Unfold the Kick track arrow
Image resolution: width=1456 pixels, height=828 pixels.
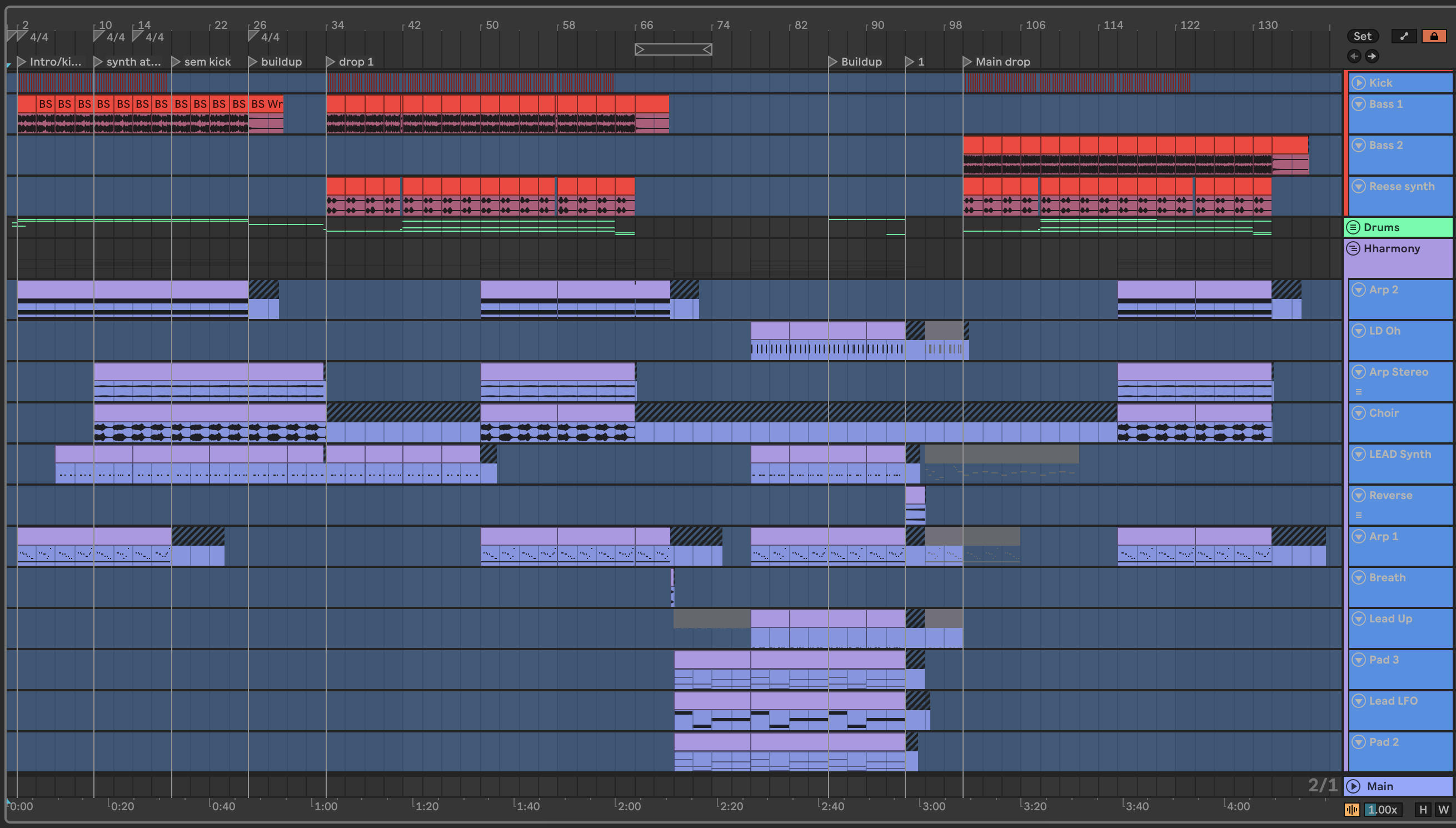[1359, 83]
